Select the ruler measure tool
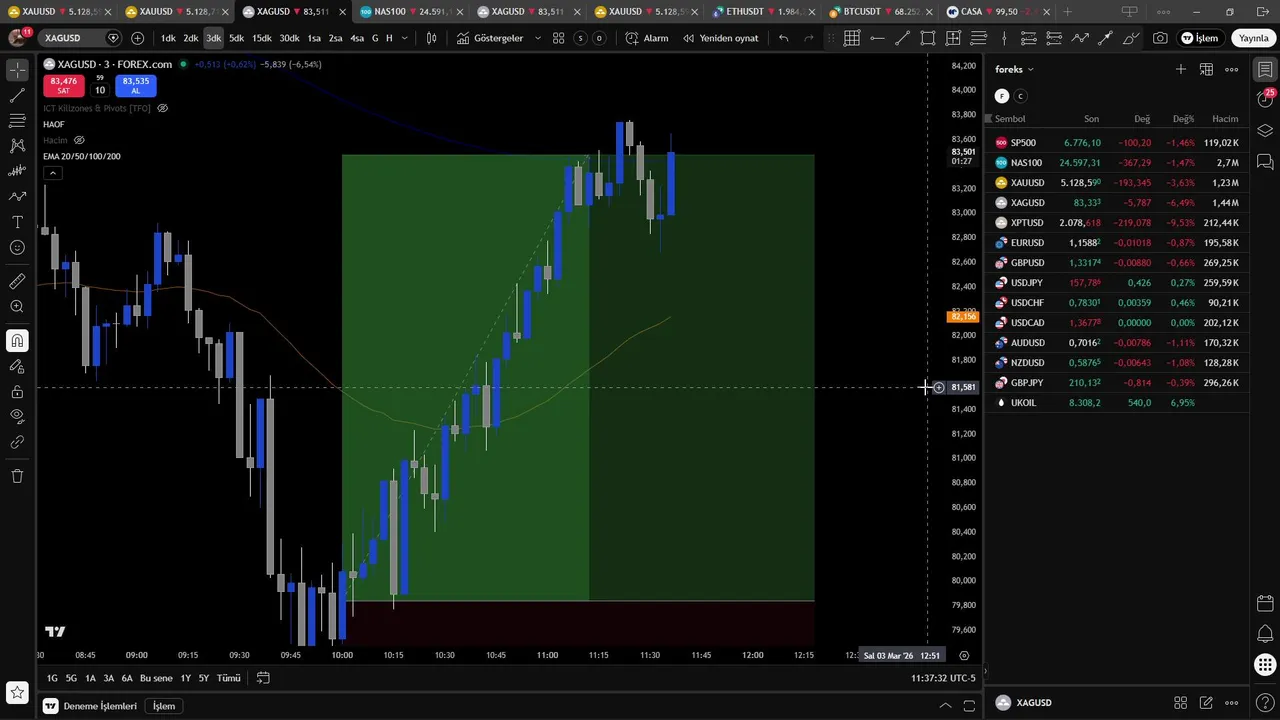The height and width of the screenshot is (720, 1280). click(x=17, y=282)
